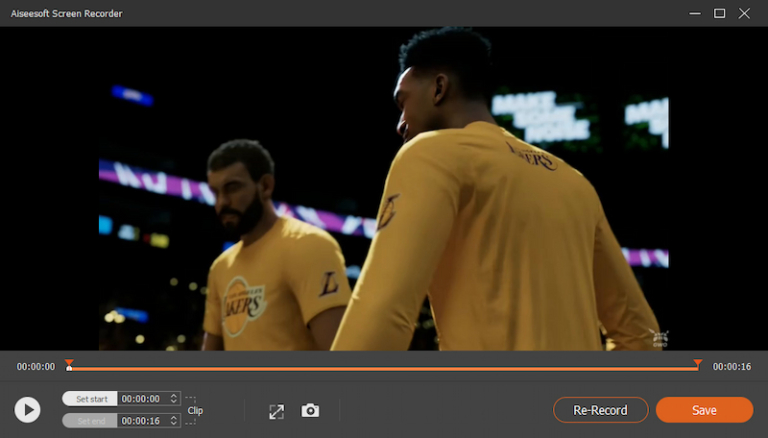
Task: Maximize the Screen Recorder window
Action: 719,13
